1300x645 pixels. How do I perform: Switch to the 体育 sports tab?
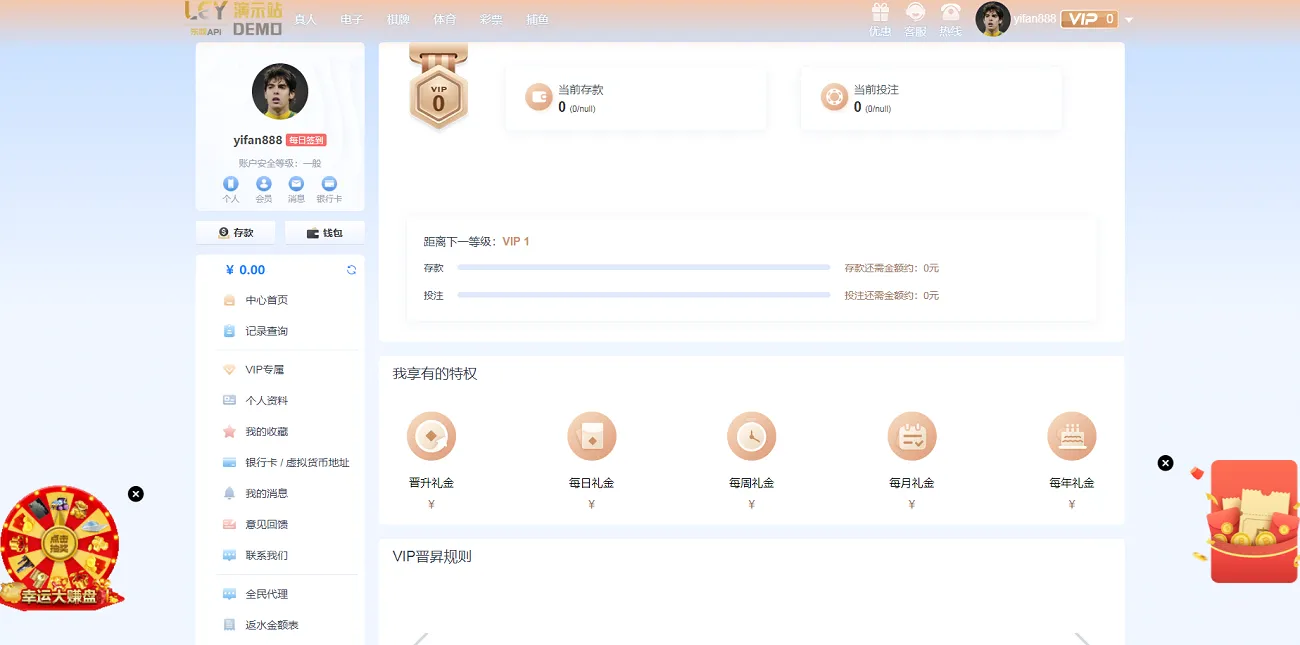pyautogui.click(x=444, y=18)
